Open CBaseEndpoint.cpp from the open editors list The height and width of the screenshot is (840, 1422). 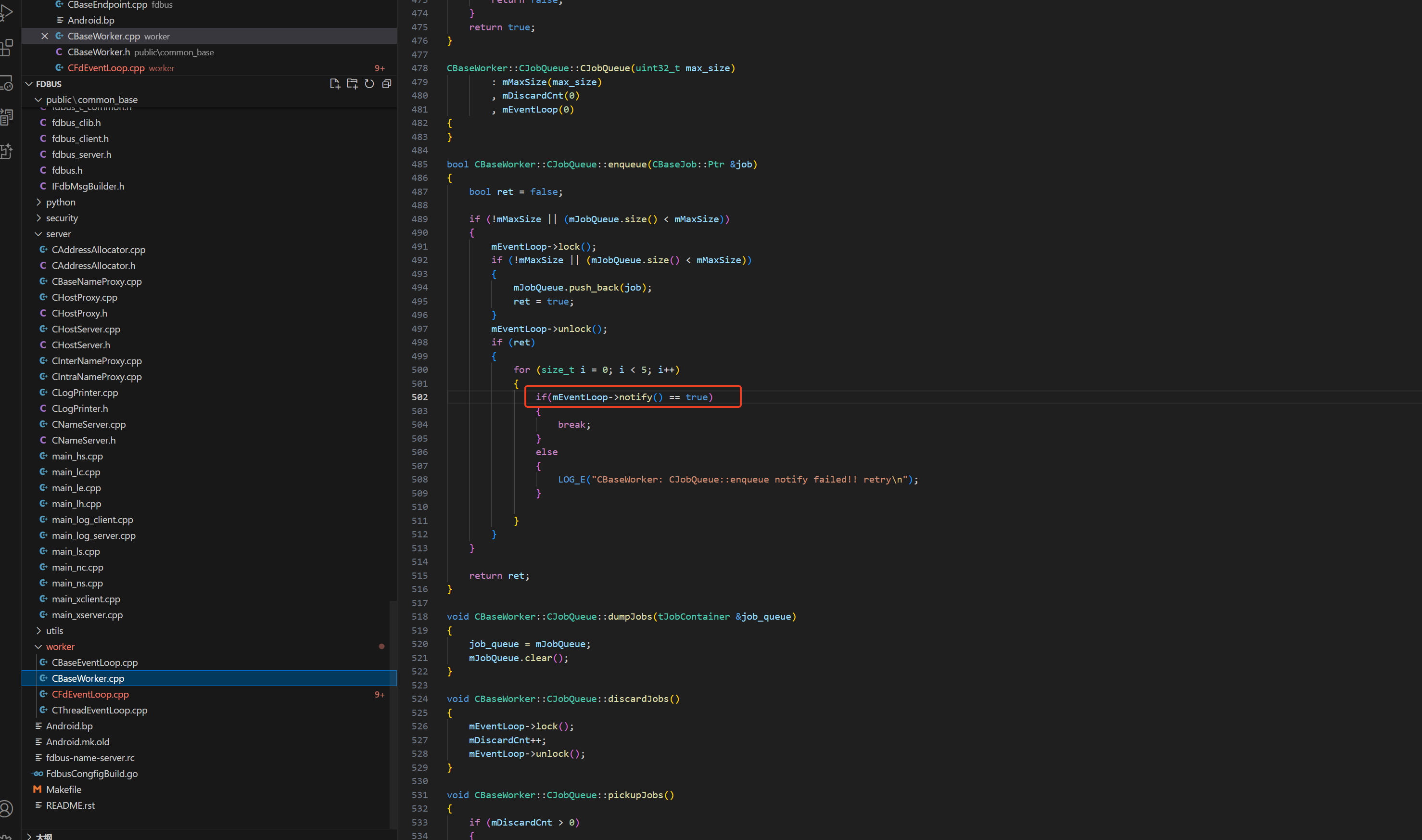click(x=209, y=4)
